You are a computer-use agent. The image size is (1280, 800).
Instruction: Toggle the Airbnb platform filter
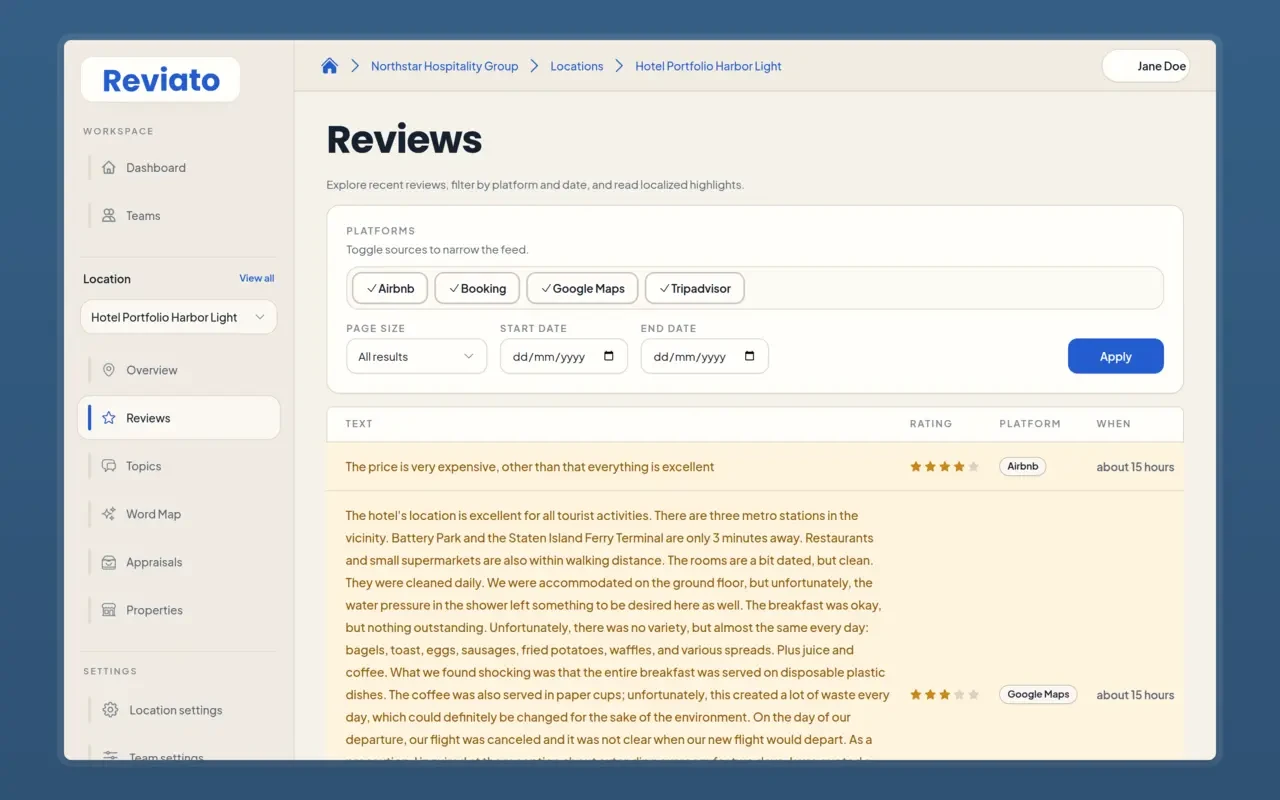tap(390, 288)
